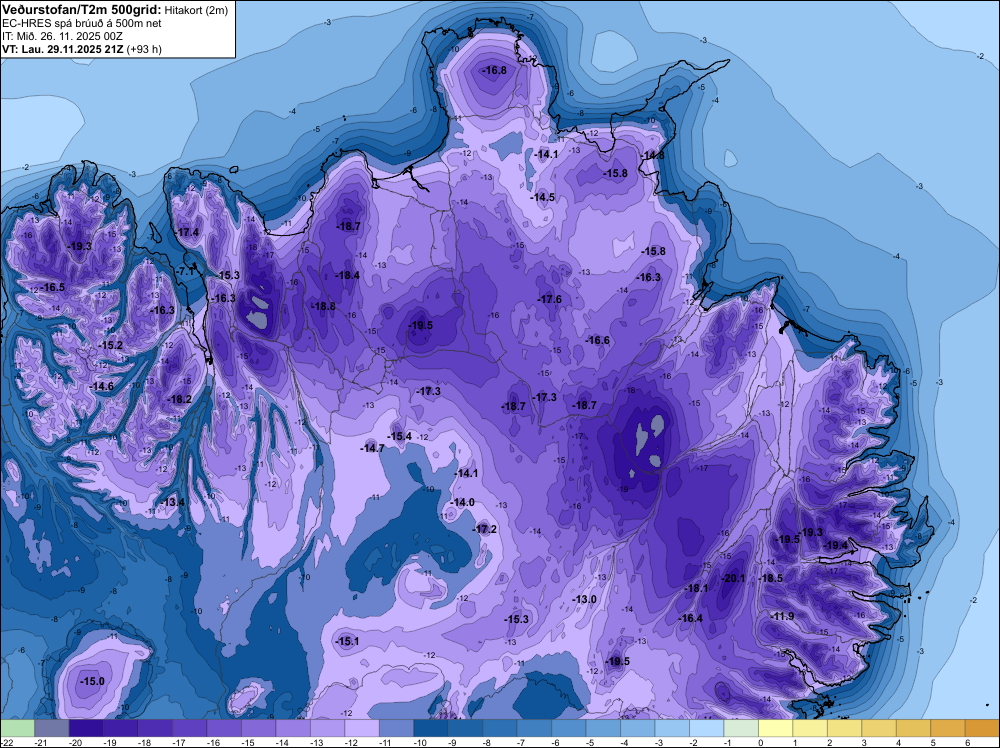Click the -14.5 temperature value
Viewport: 1000px width, 748px height.
coord(543,198)
